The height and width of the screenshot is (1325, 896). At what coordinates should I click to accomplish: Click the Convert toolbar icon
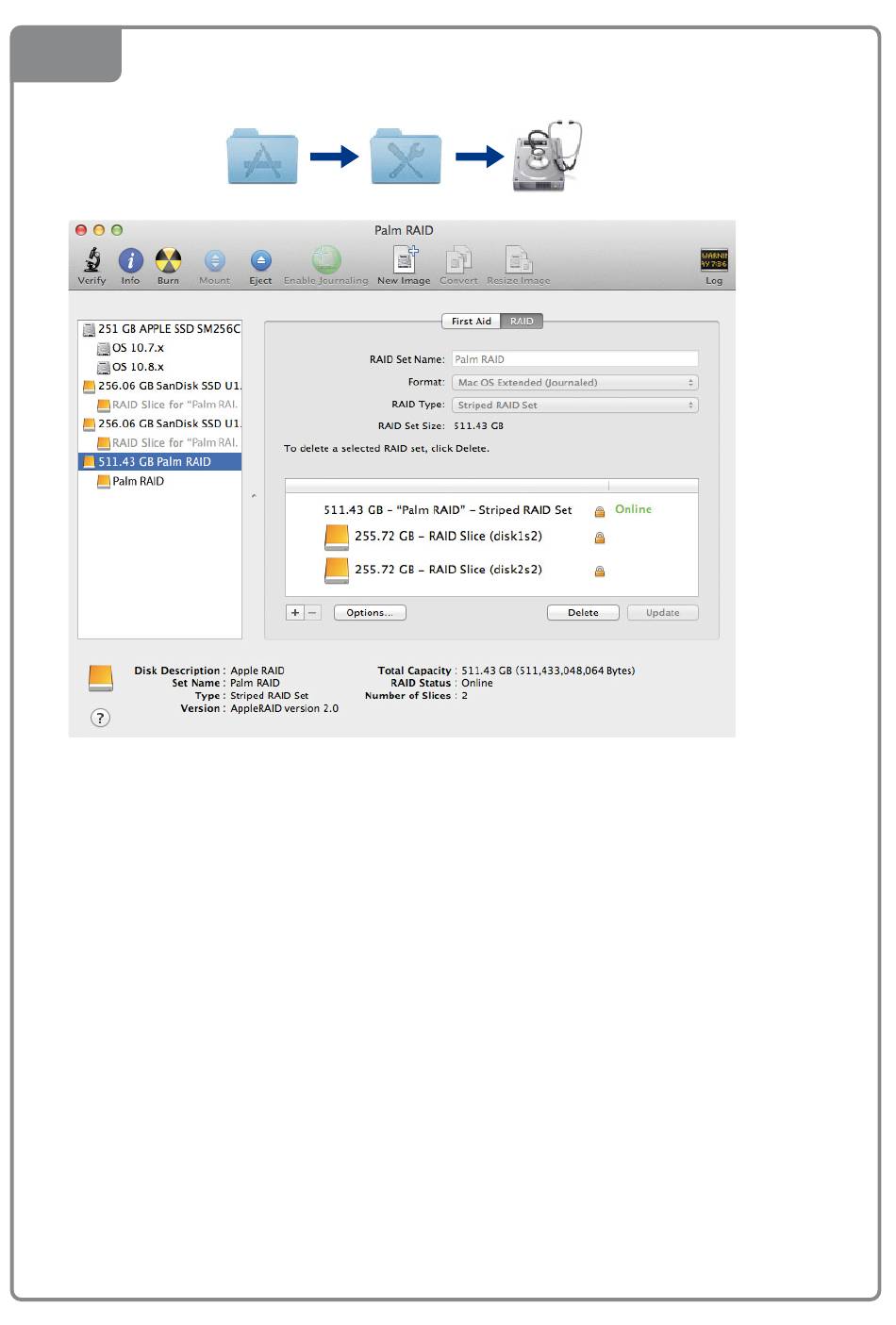pos(458,259)
